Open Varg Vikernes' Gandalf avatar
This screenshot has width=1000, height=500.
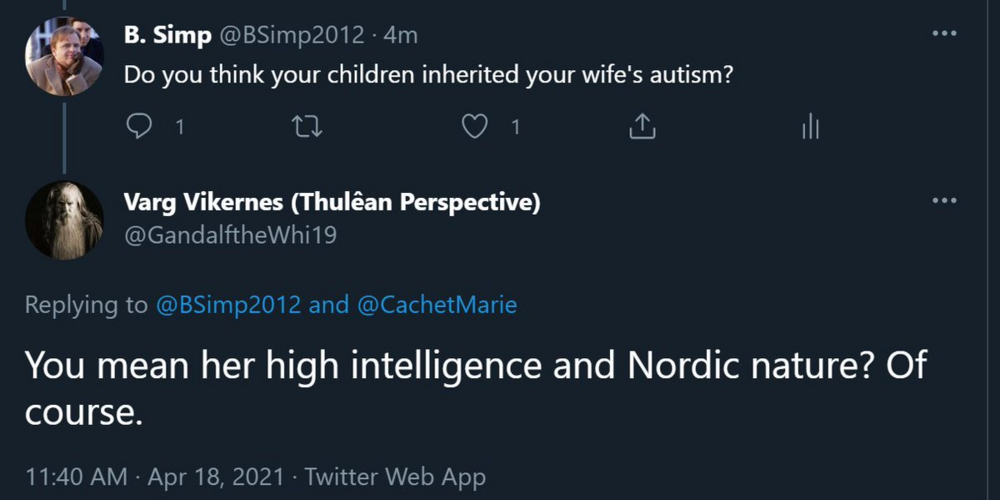[64, 221]
